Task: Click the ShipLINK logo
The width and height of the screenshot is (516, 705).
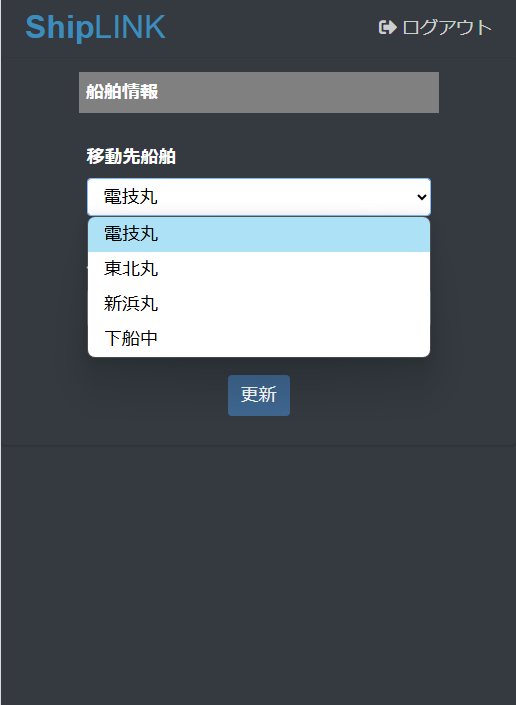Action: coord(95,27)
